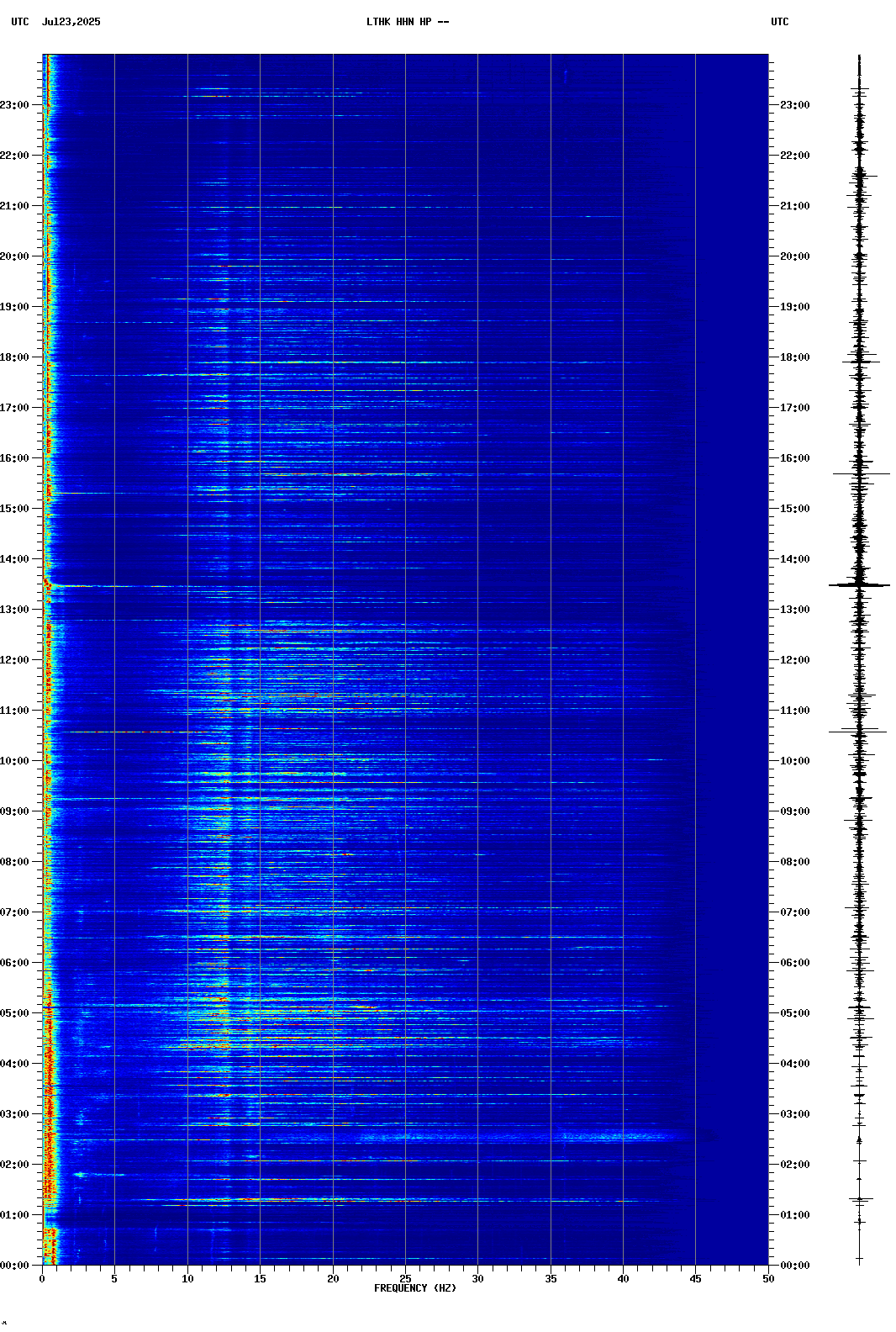This screenshot has height=1332, width=896.
Task: Click '11:00' on the right time axis
Action: [x=795, y=711]
